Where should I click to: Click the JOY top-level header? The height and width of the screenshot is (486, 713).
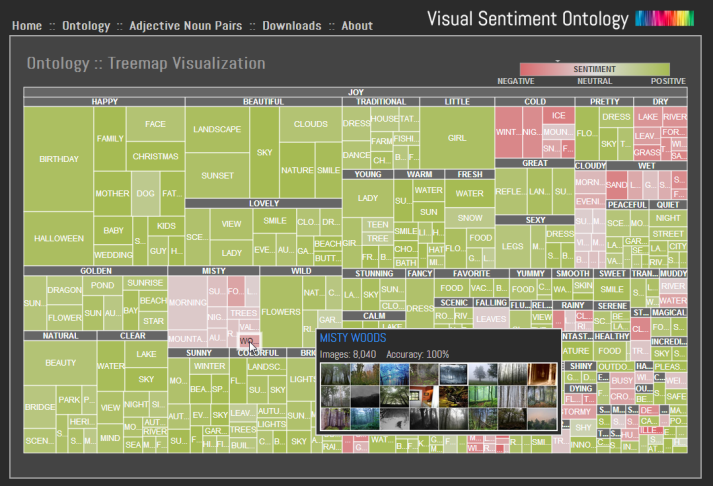(356, 92)
